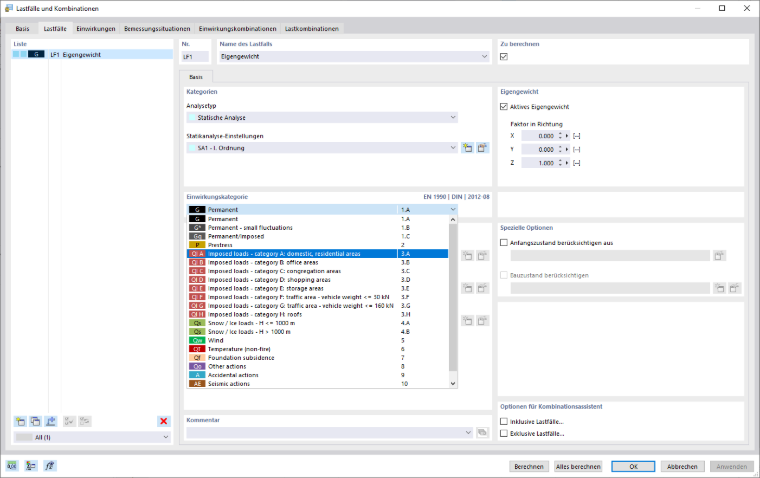Click edit icon beside Bauzustand field

735,288
